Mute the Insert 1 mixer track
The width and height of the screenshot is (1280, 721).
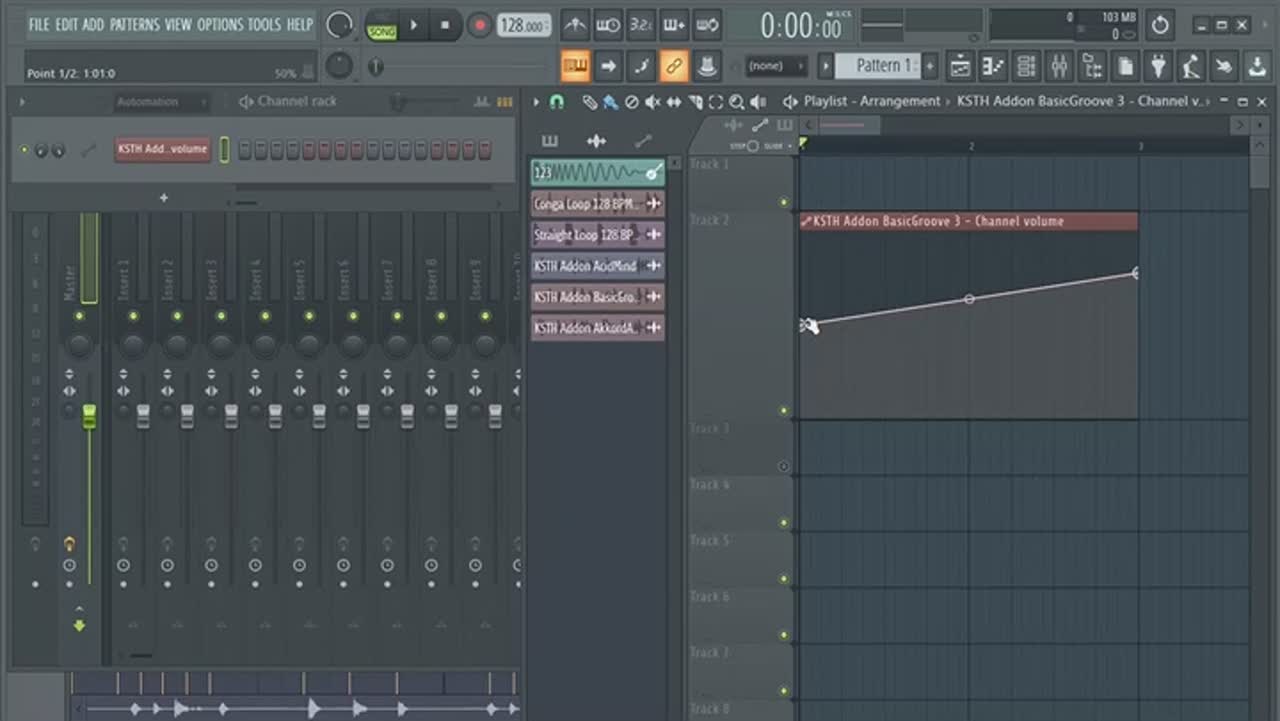[133, 316]
